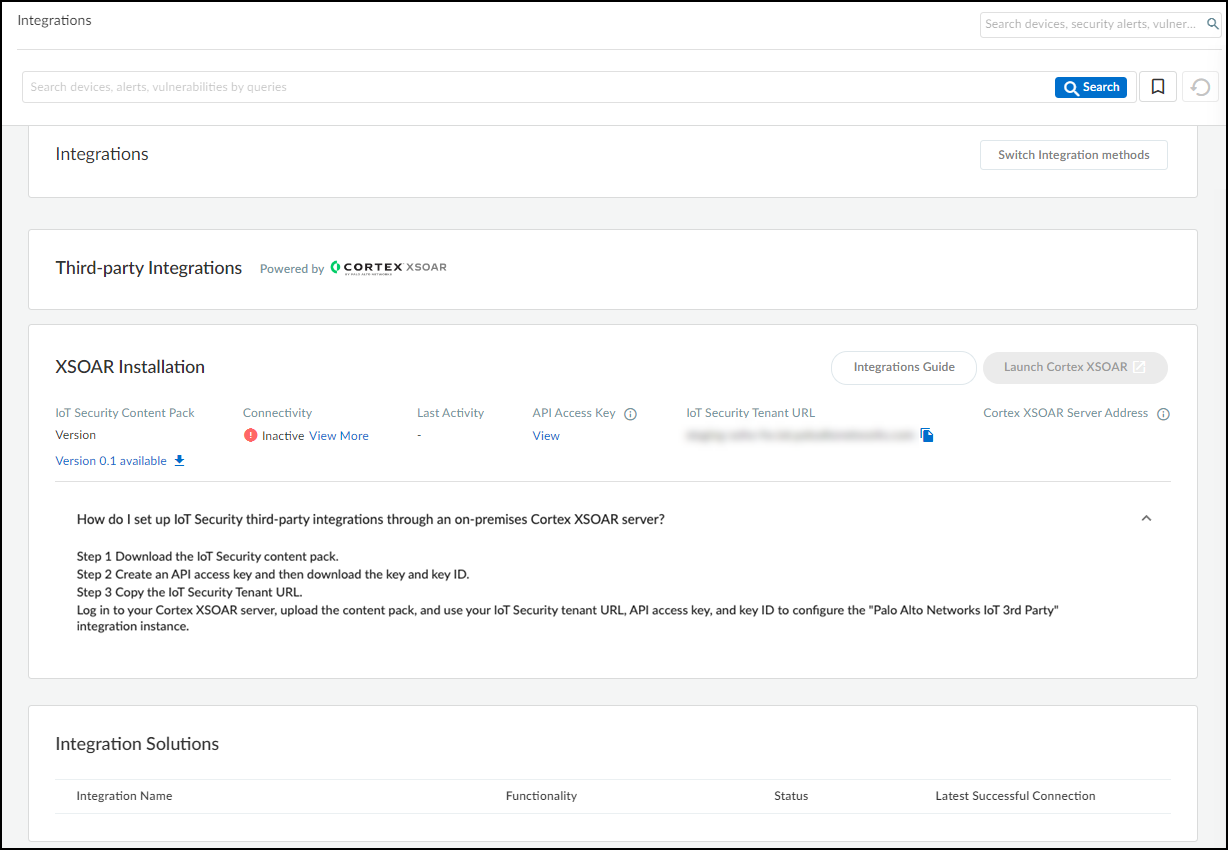This screenshot has height=850, width=1228.
Task: Click the info icon beside API Access Key
Action: tap(630, 412)
